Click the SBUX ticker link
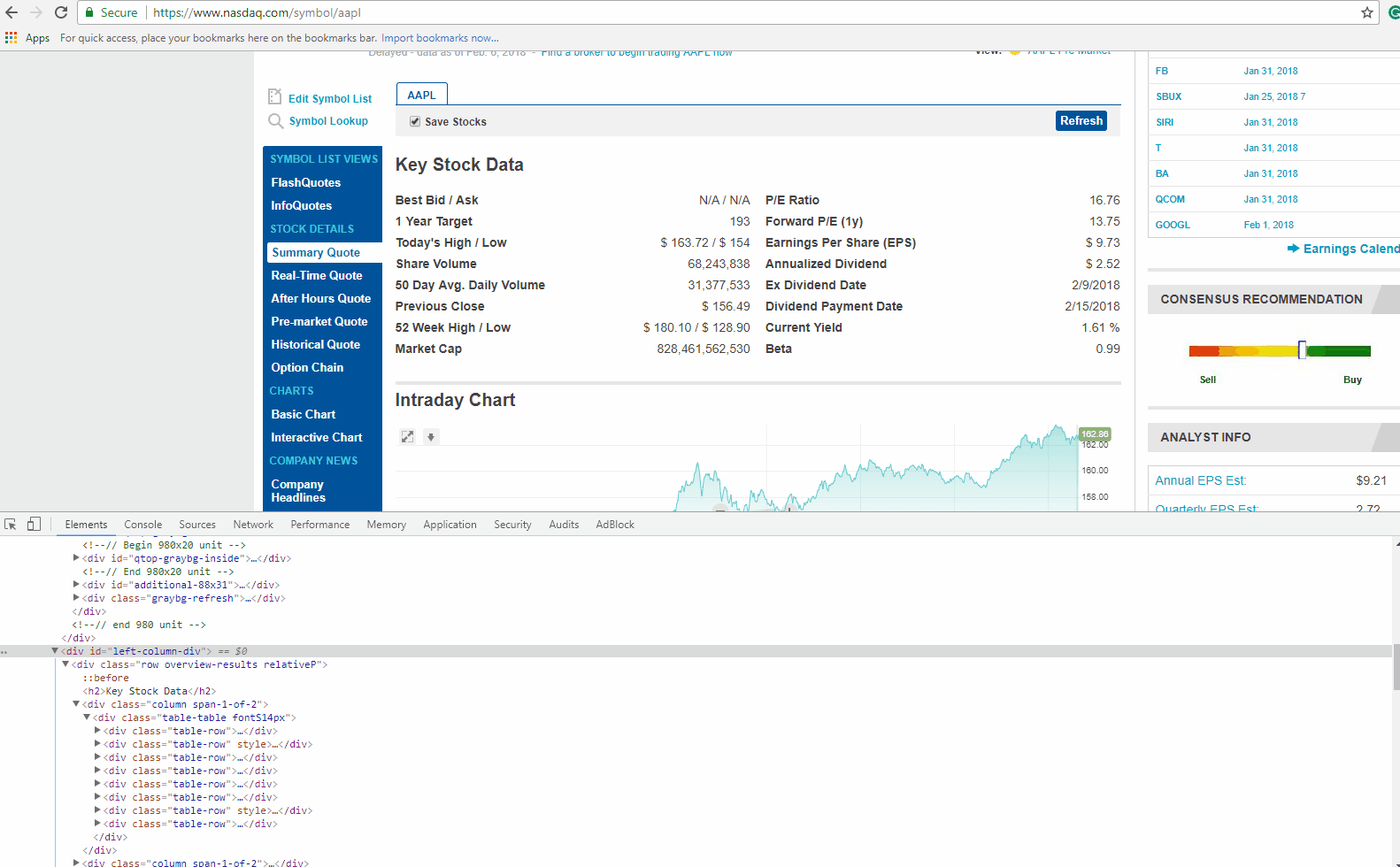This screenshot has width=1400, height=867. point(1168,96)
